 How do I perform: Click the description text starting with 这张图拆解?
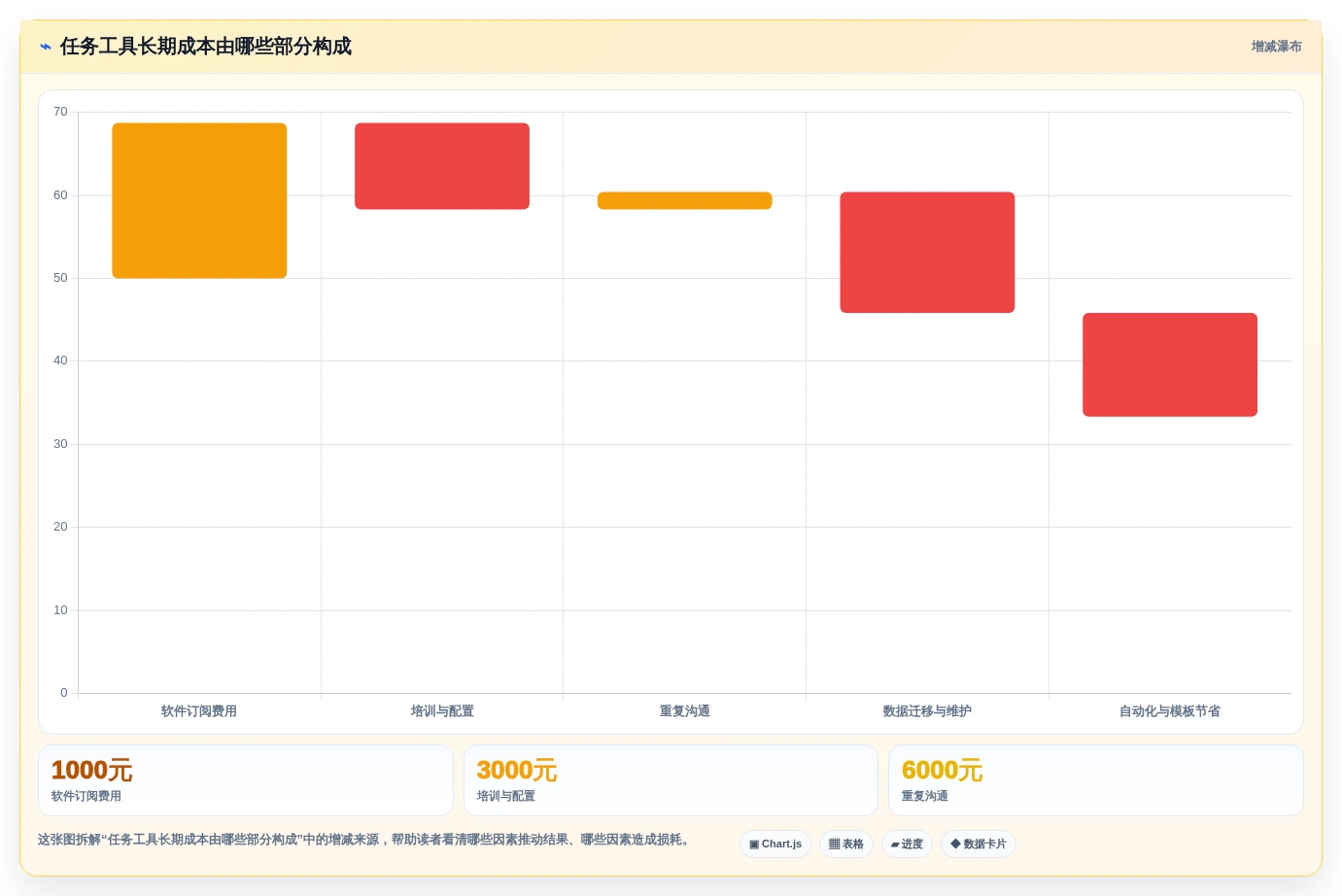point(363,840)
